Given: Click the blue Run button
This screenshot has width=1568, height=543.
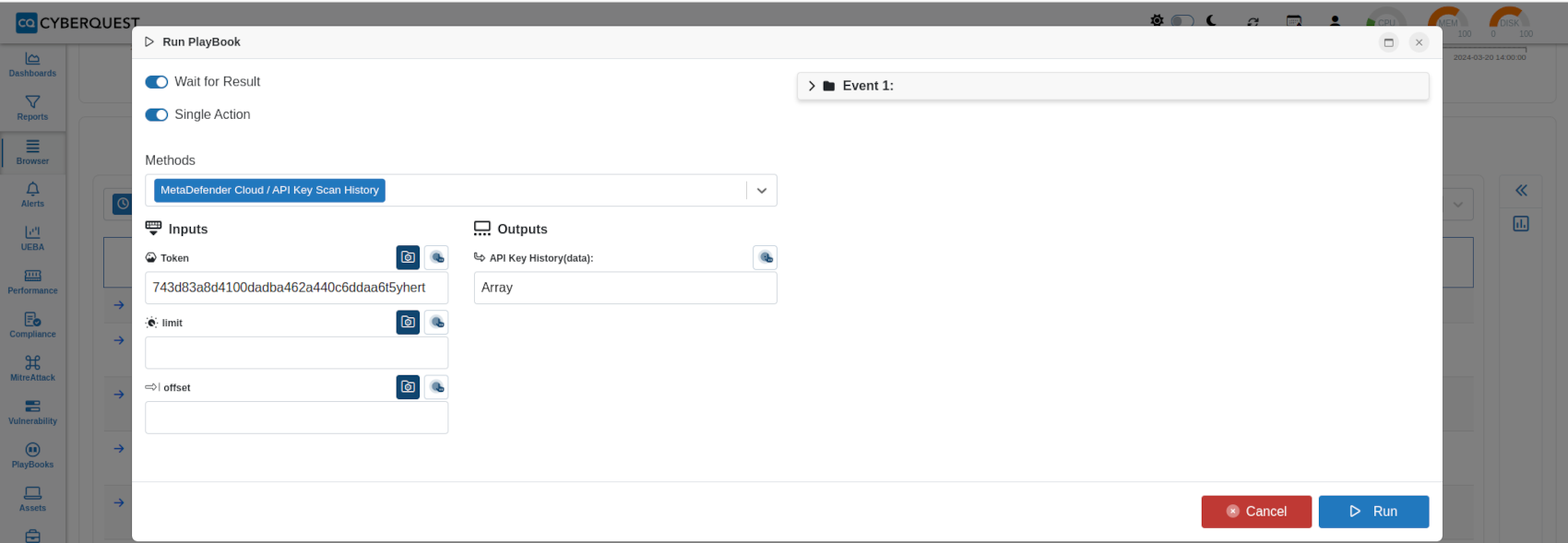Looking at the screenshot, I should pos(1373,512).
